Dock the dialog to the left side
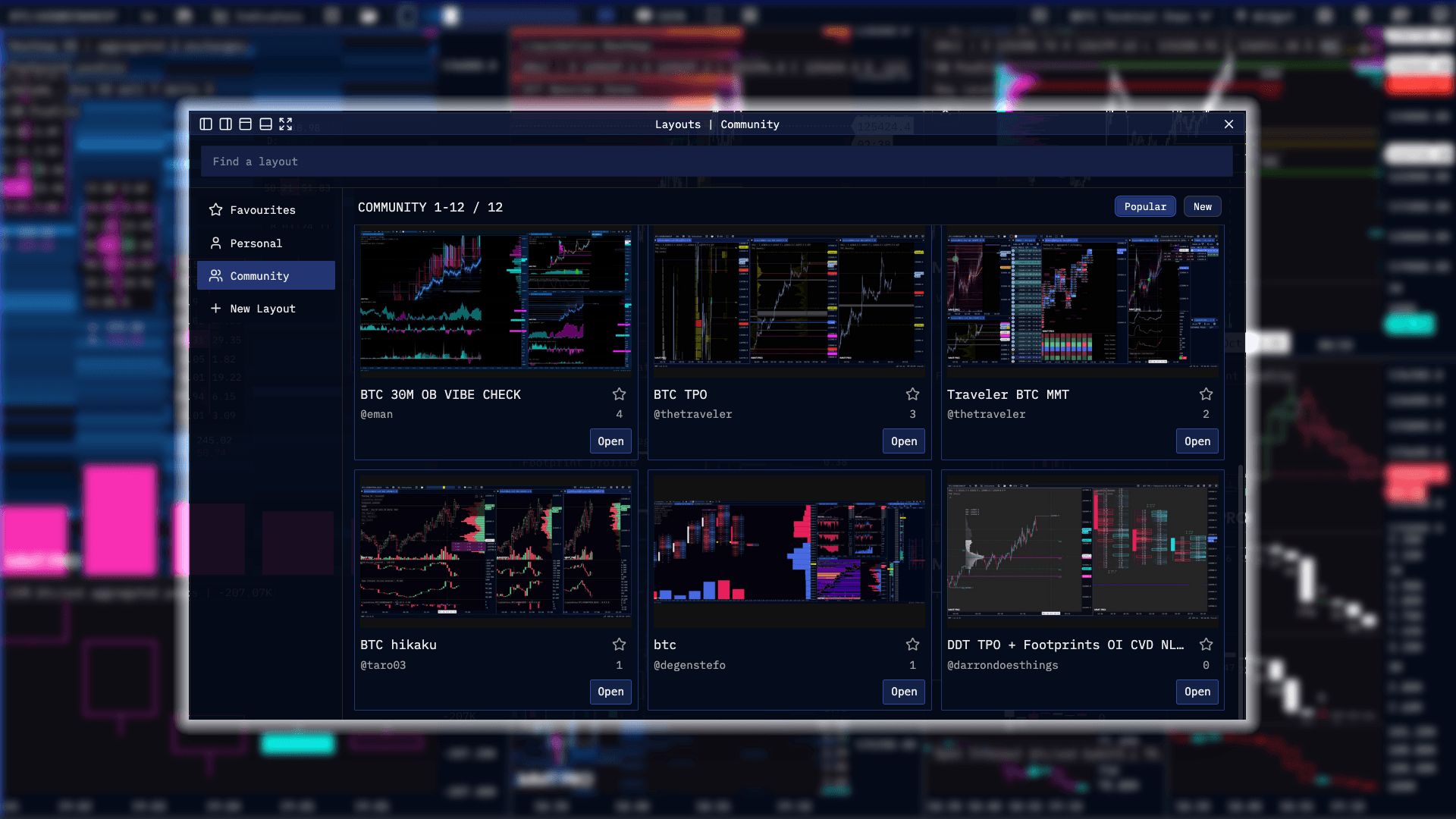The width and height of the screenshot is (1456, 819). (x=206, y=124)
